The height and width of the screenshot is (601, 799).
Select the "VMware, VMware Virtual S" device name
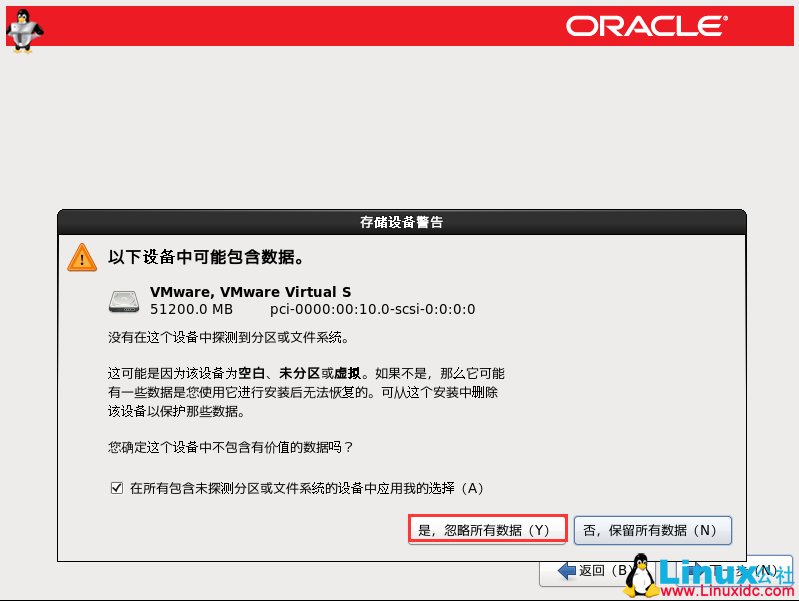coord(250,292)
